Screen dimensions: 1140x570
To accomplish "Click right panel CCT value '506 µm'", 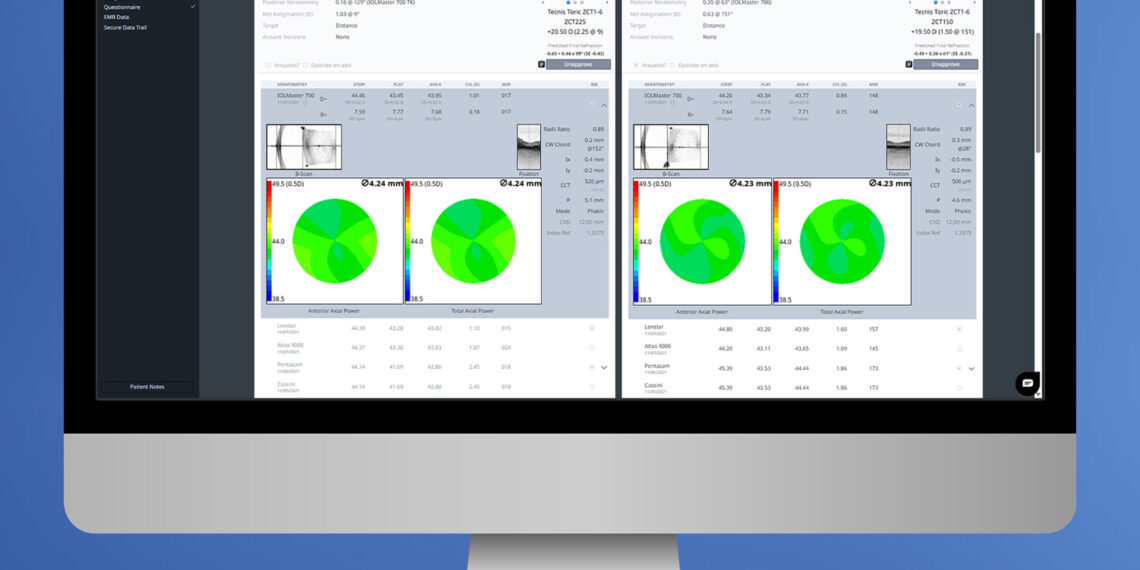I will (961, 181).
